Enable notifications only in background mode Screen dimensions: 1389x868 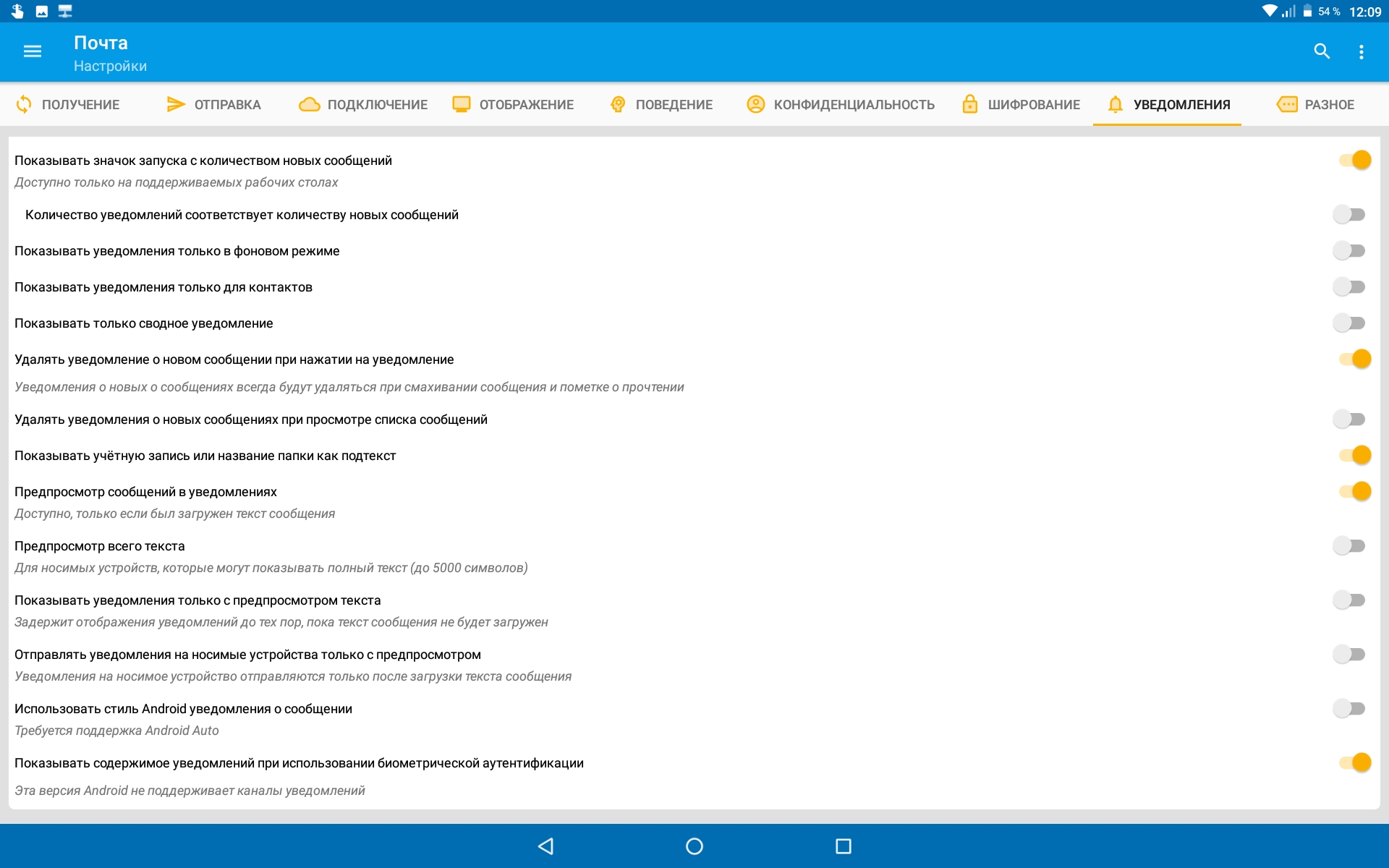click(1349, 251)
